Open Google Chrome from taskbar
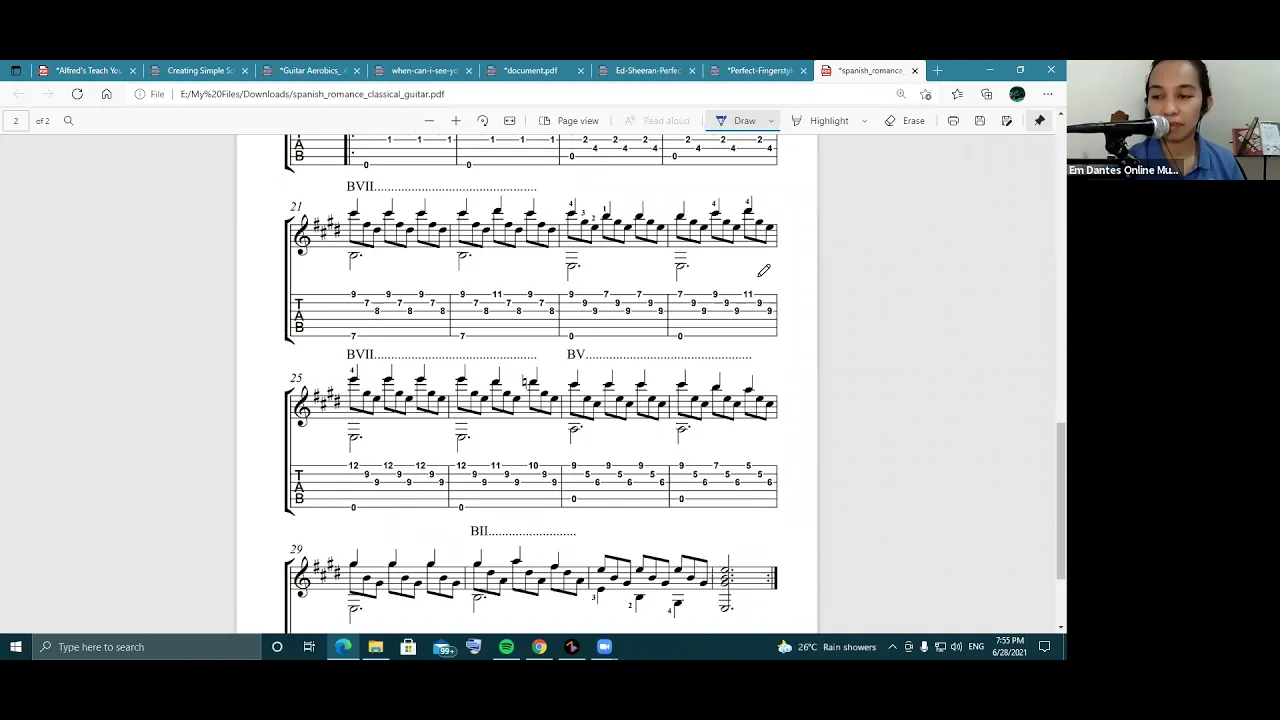The height and width of the screenshot is (720, 1280). pyautogui.click(x=539, y=647)
